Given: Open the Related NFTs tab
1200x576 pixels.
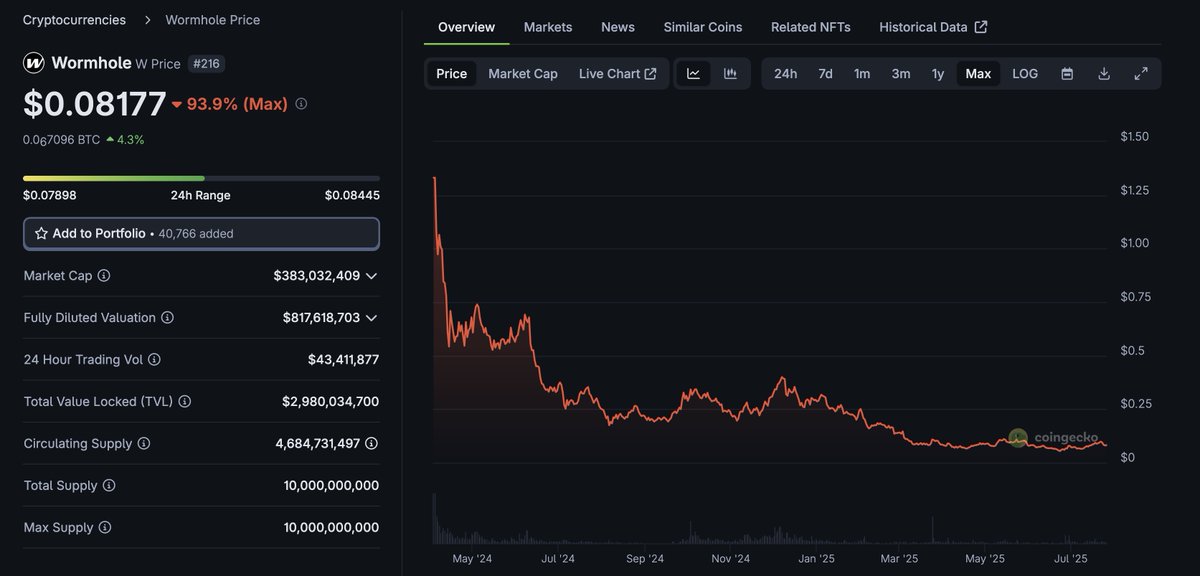Looking at the screenshot, I should [x=811, y=27].
